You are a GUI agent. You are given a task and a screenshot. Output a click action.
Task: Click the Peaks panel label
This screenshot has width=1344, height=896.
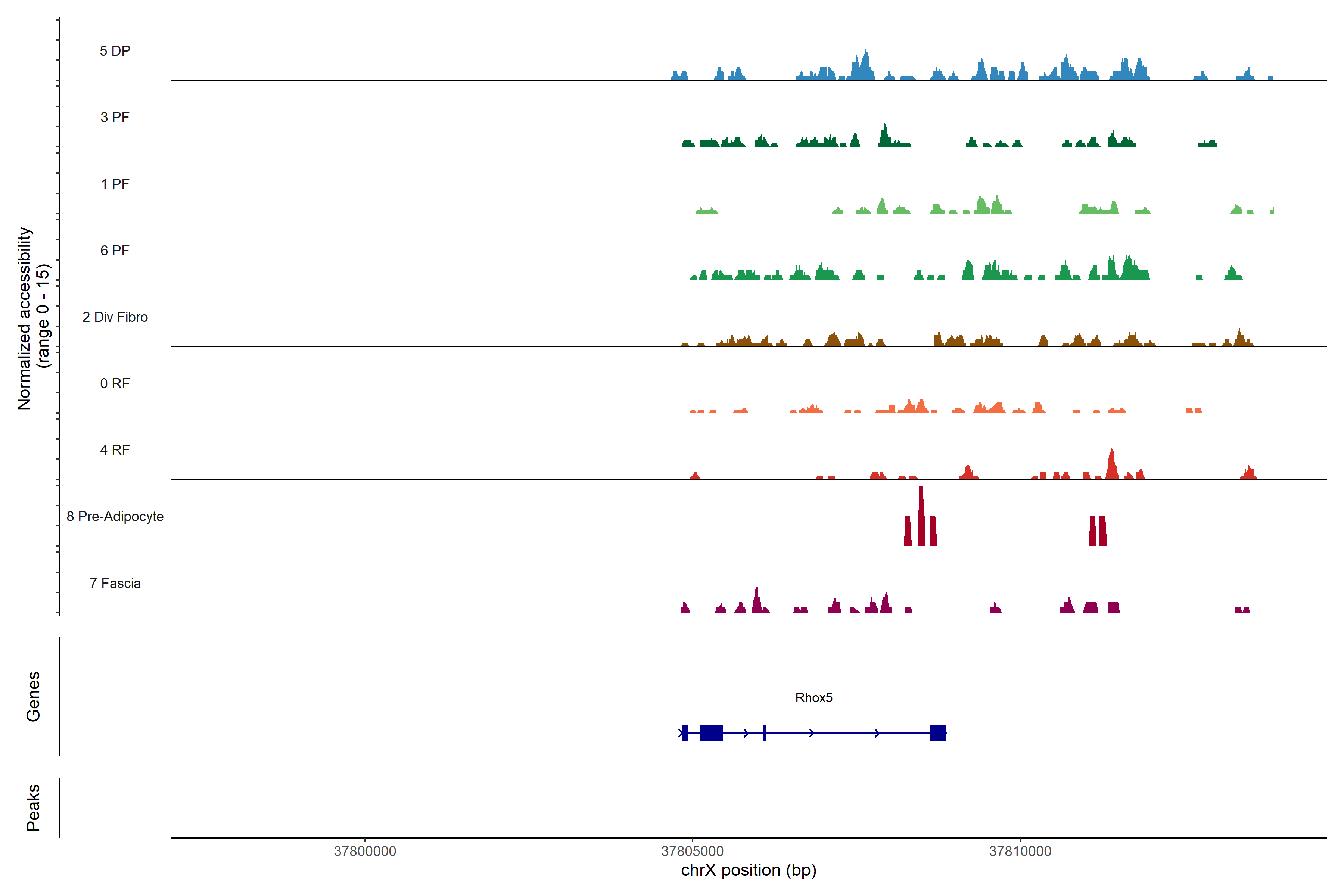click(33, 808)
